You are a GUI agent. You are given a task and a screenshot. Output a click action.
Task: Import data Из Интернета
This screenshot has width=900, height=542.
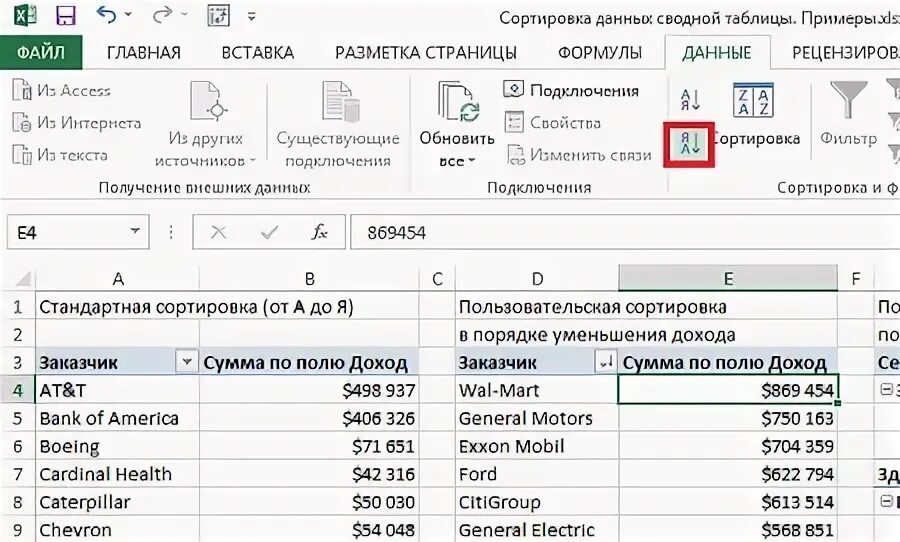[x=76, y=122]
